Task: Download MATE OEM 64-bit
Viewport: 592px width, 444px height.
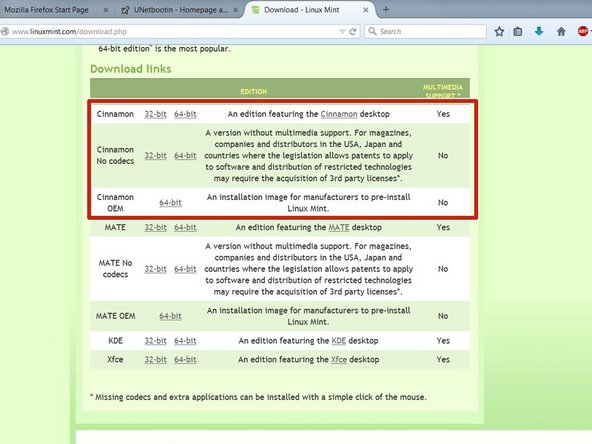Action: [170, 316]
